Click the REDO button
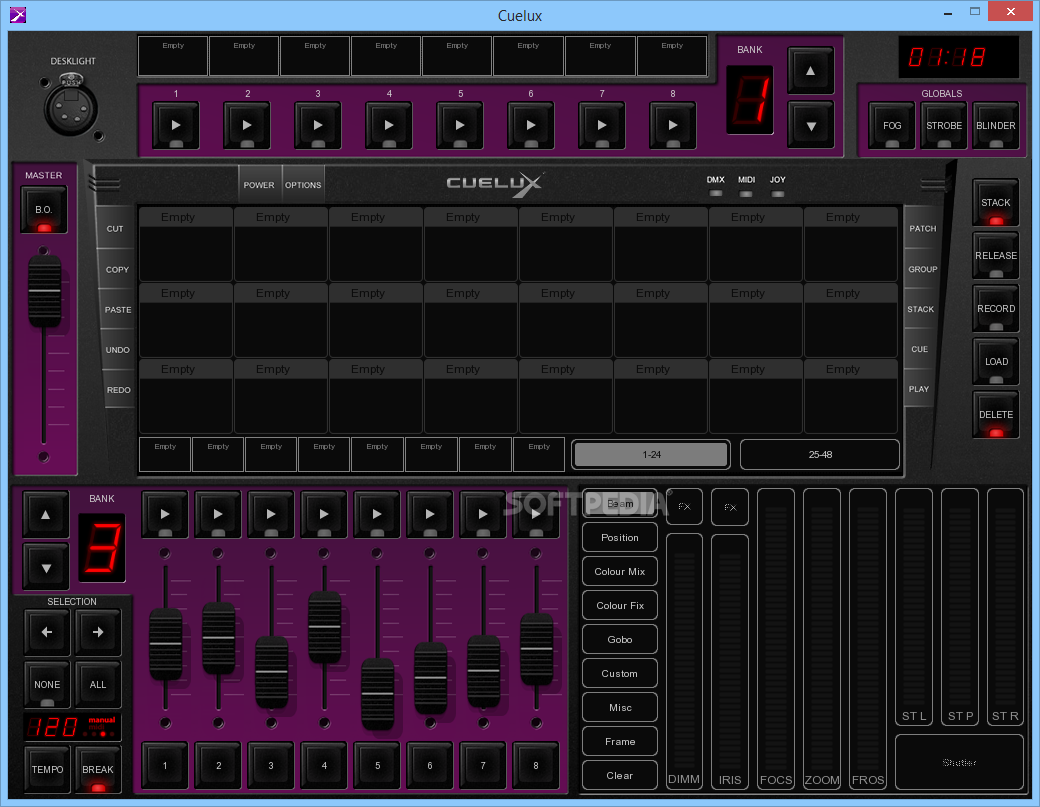Viewport: 1040px width, 807px height. coord(119,390)
